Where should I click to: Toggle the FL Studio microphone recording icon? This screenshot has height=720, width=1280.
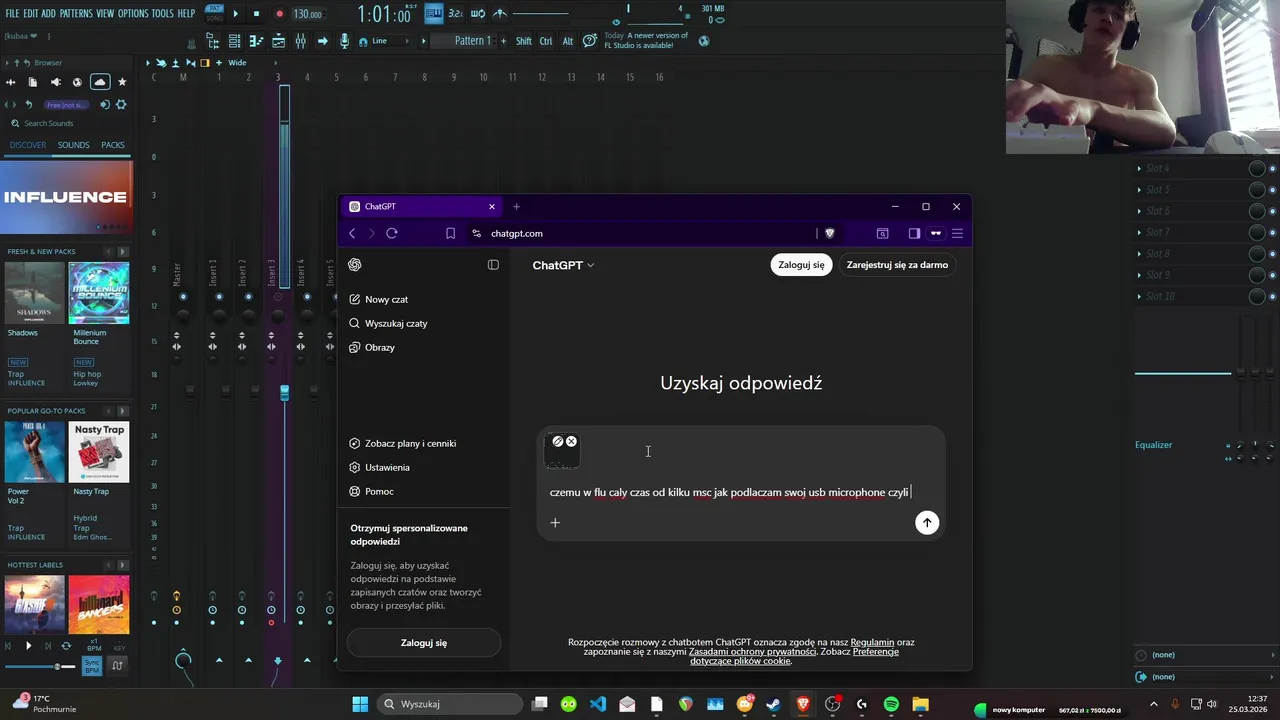[345, 41]
